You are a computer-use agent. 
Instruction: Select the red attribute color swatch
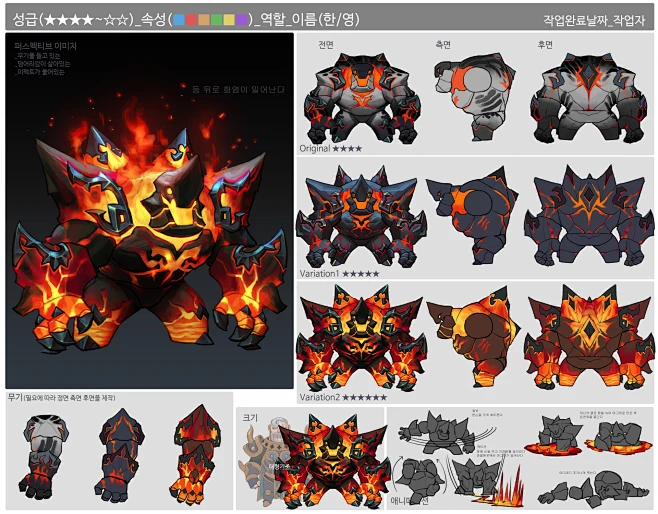tap(192, 19)
